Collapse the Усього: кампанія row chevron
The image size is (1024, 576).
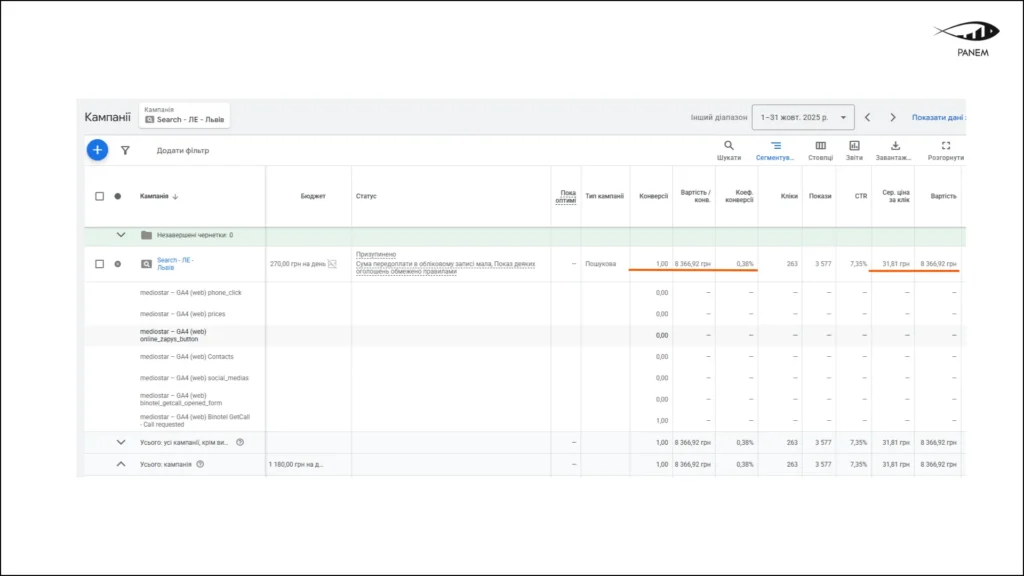(121, 464)
